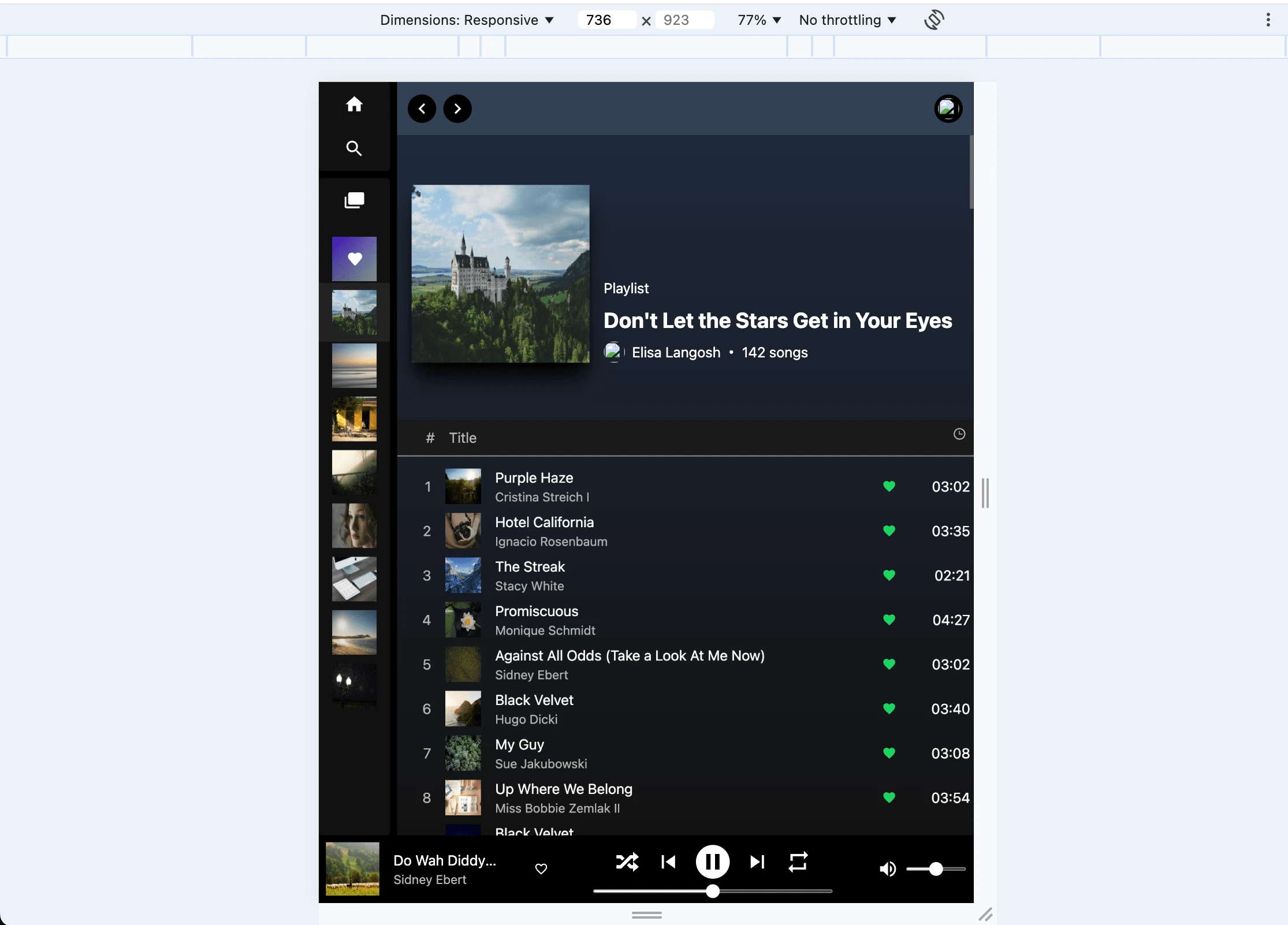Like the Do Wah Diddy track
Viewport: 1288px width, 925px height.
click(541, 869)
